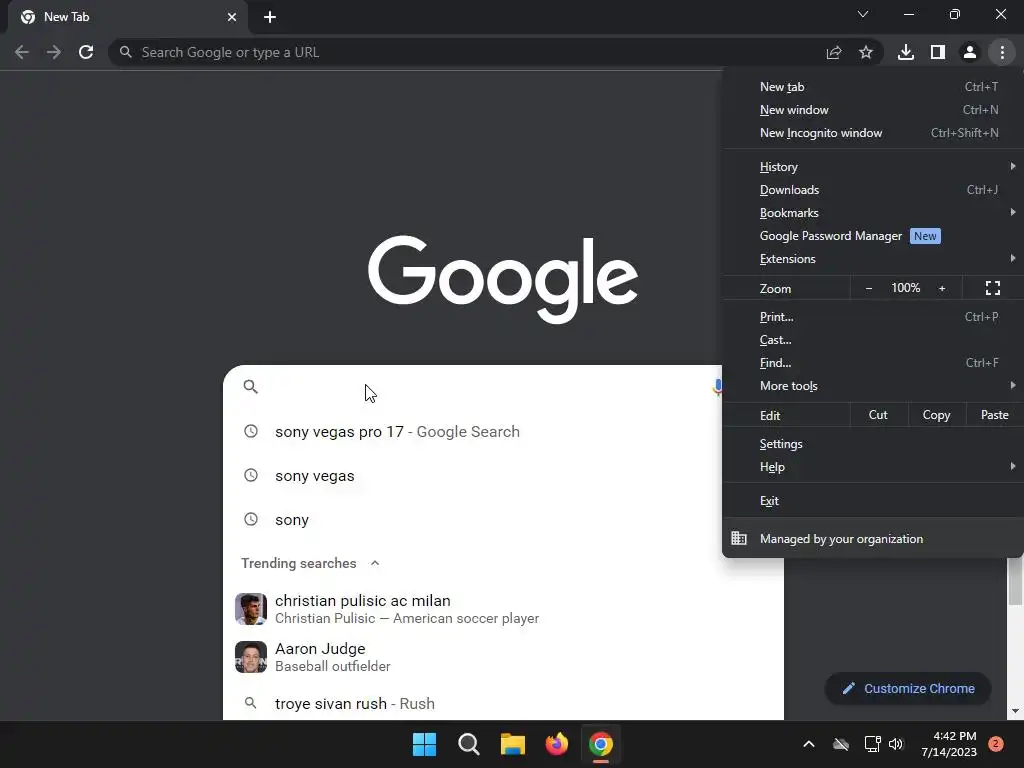
Task: Click the Cut button in Edit row
Action: [x=878, y=415]
